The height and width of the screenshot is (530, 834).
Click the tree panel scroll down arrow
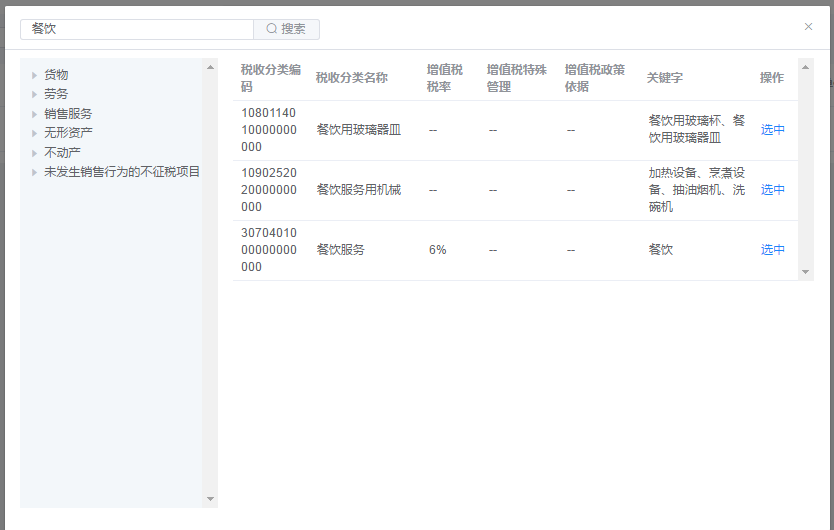(210, 499)
